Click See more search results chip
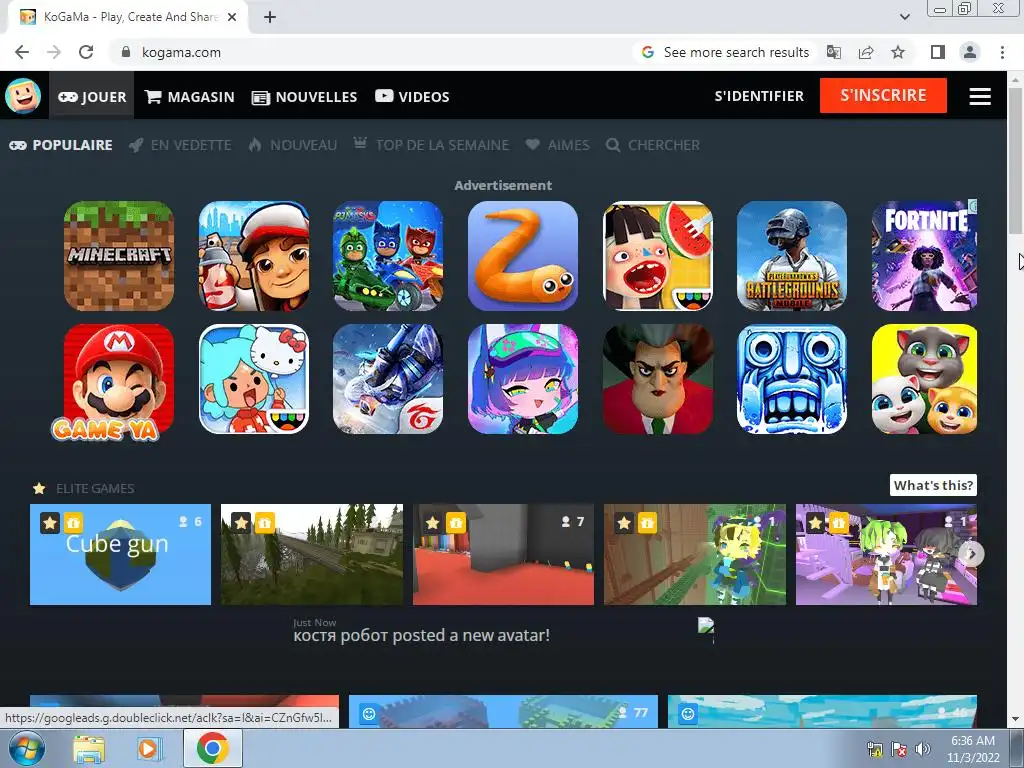The image size is (1024, 768). tap(725, 52)
